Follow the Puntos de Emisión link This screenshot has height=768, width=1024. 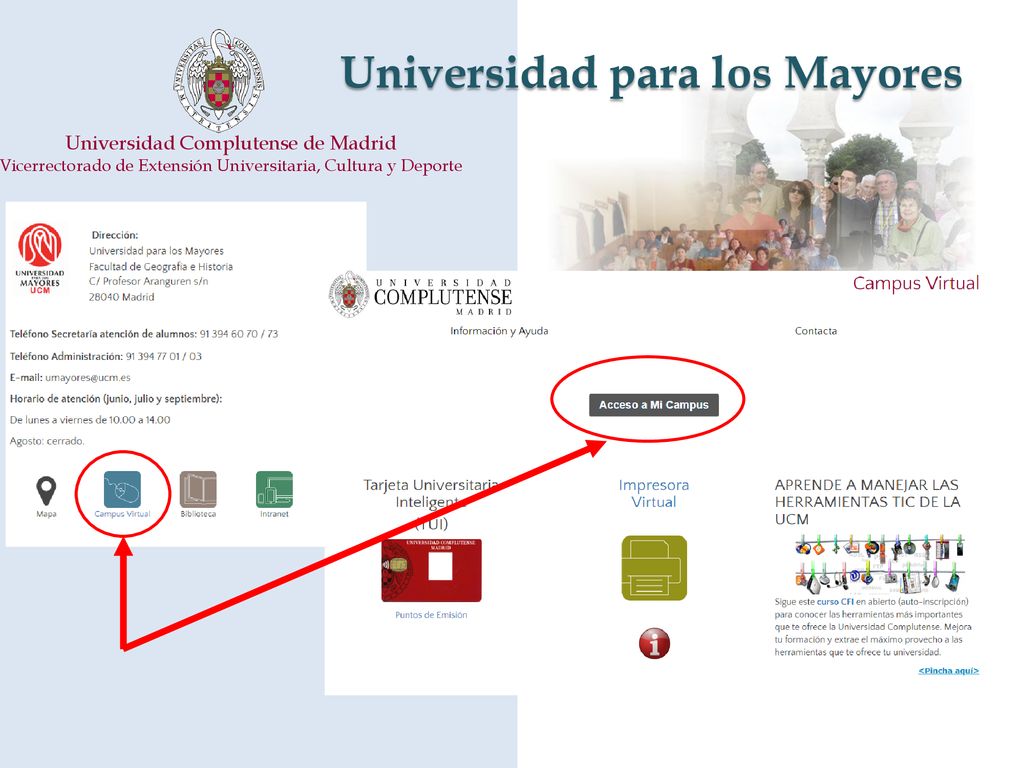tap(431, 615)
